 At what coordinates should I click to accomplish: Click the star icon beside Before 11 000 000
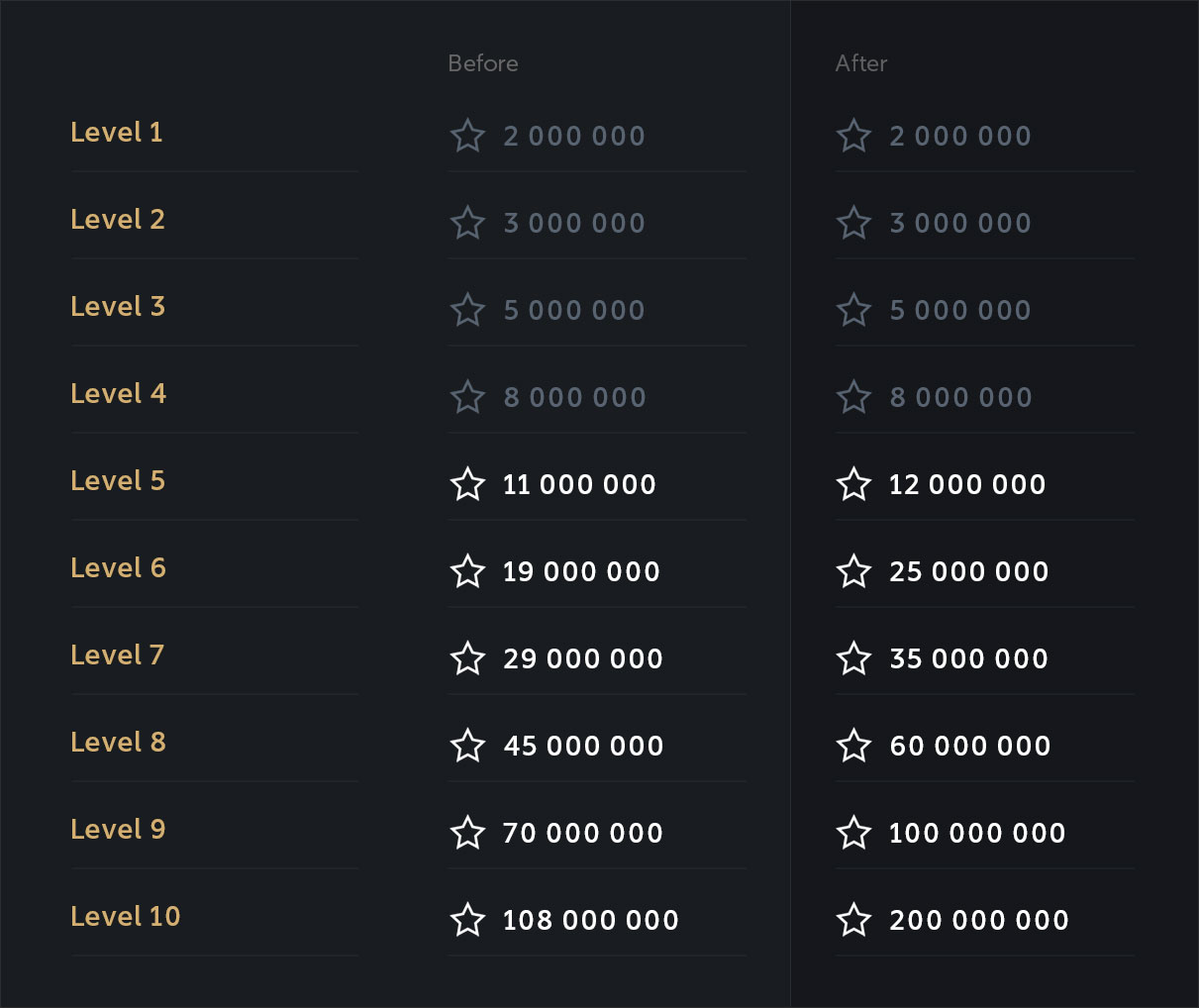467,484
